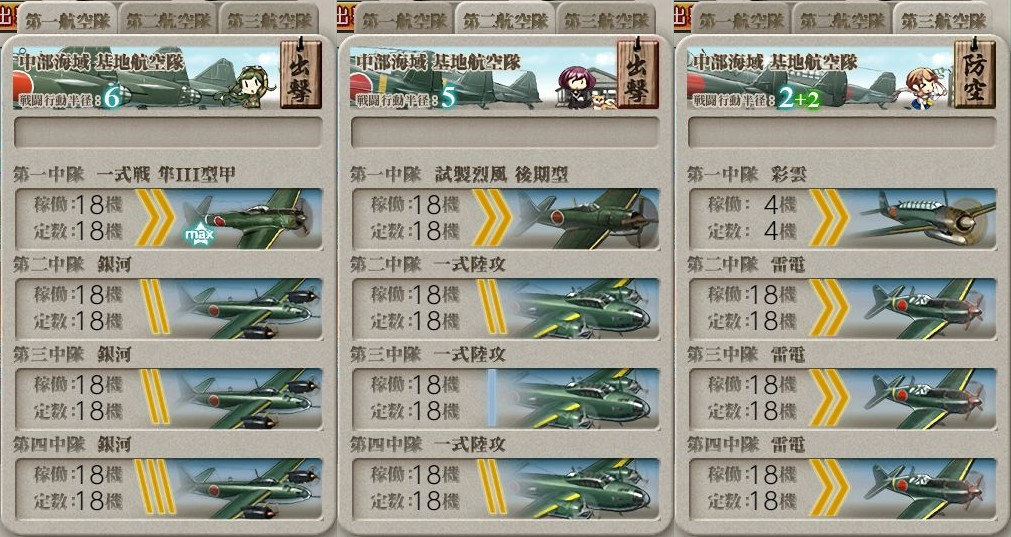Click the green pilot fairy in first panel

click(x=250, y=86)
